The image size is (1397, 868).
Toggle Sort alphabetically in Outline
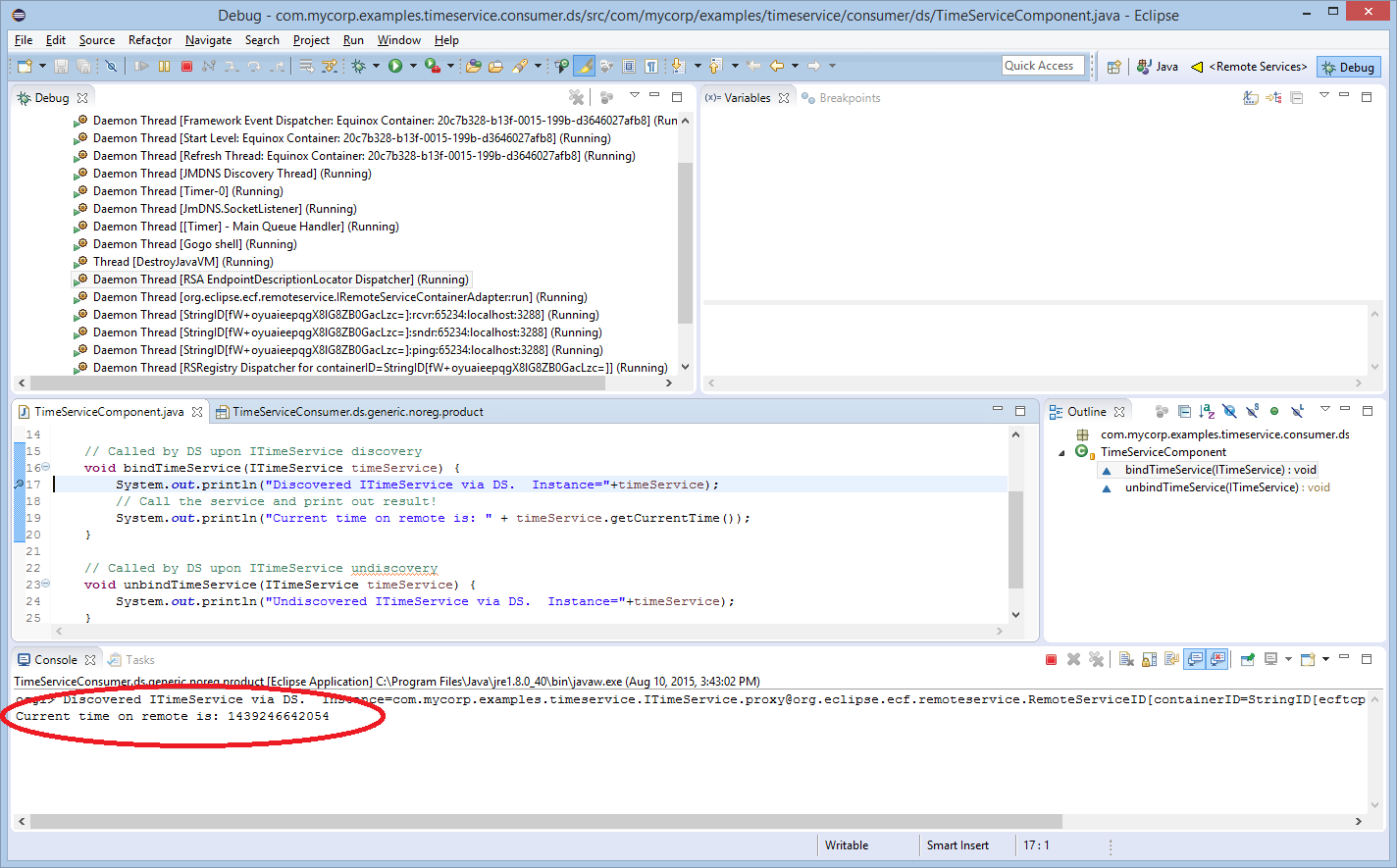1207,411
